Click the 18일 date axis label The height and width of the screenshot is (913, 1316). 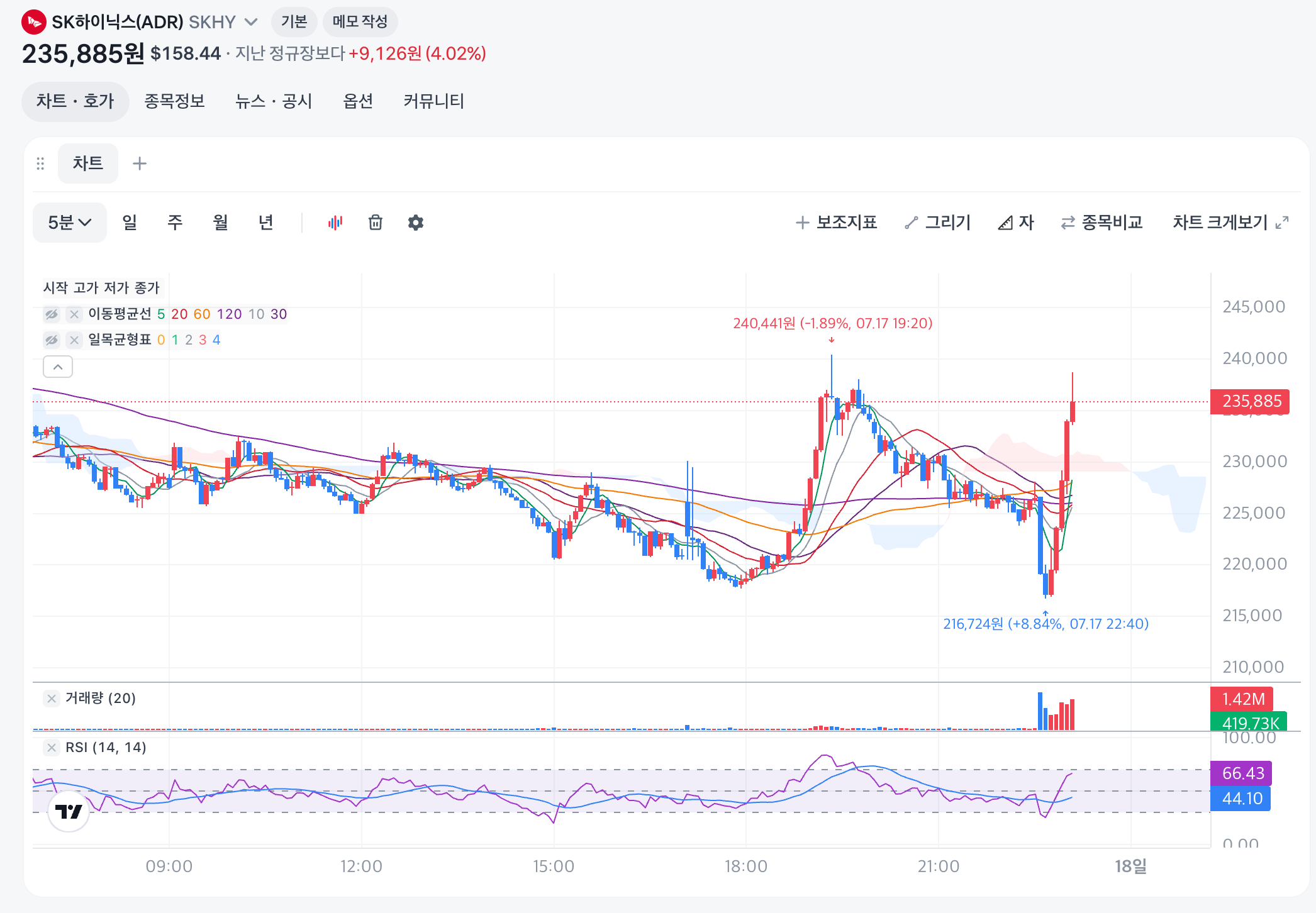coord(1131,866)
